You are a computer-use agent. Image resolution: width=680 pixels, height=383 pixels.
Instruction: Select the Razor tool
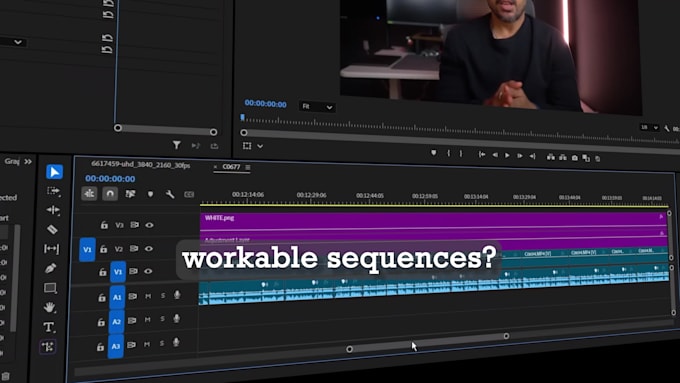[52, 229]
